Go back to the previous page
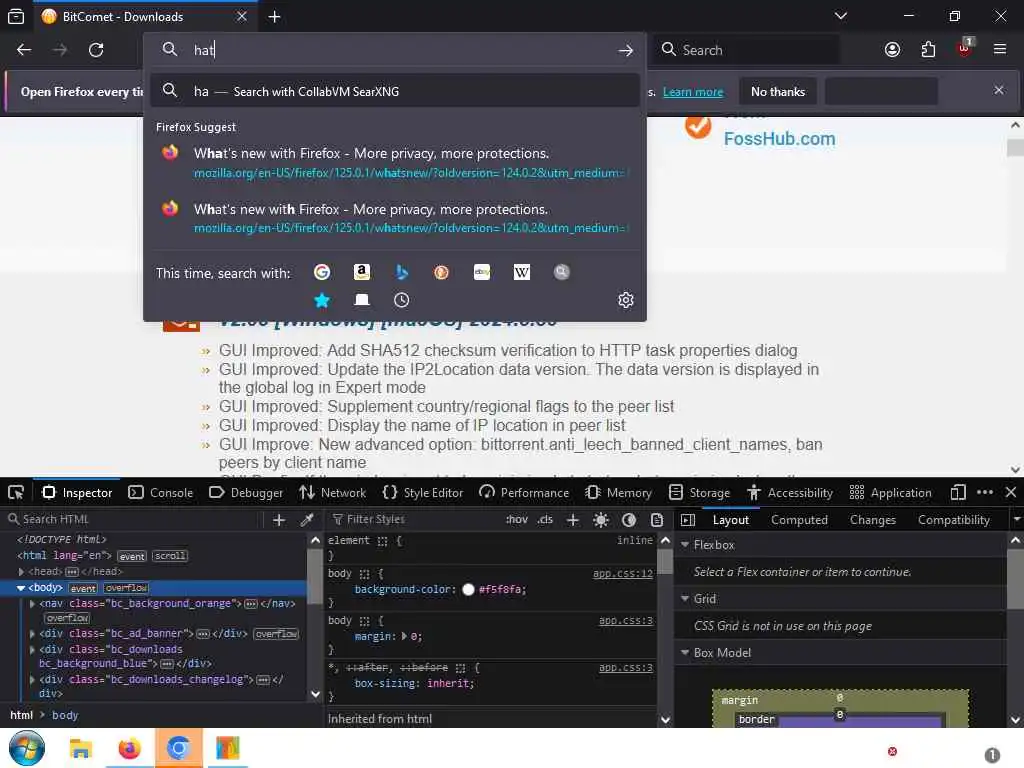 click(x=24, y=50)
